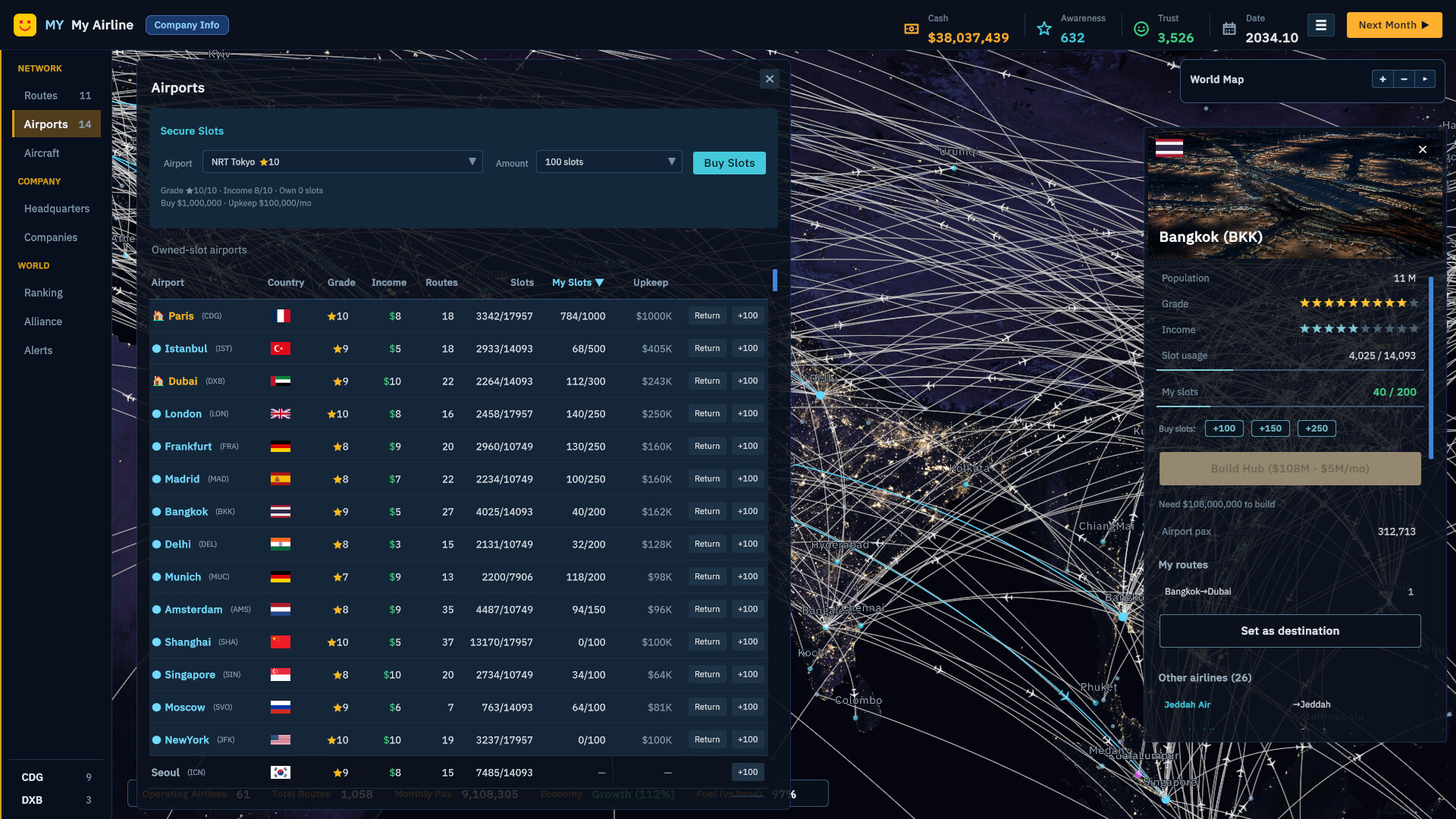Click the South Korea flag in Seoul row
This screenshot has height=819, width=1456.
(x=281, y=773)
